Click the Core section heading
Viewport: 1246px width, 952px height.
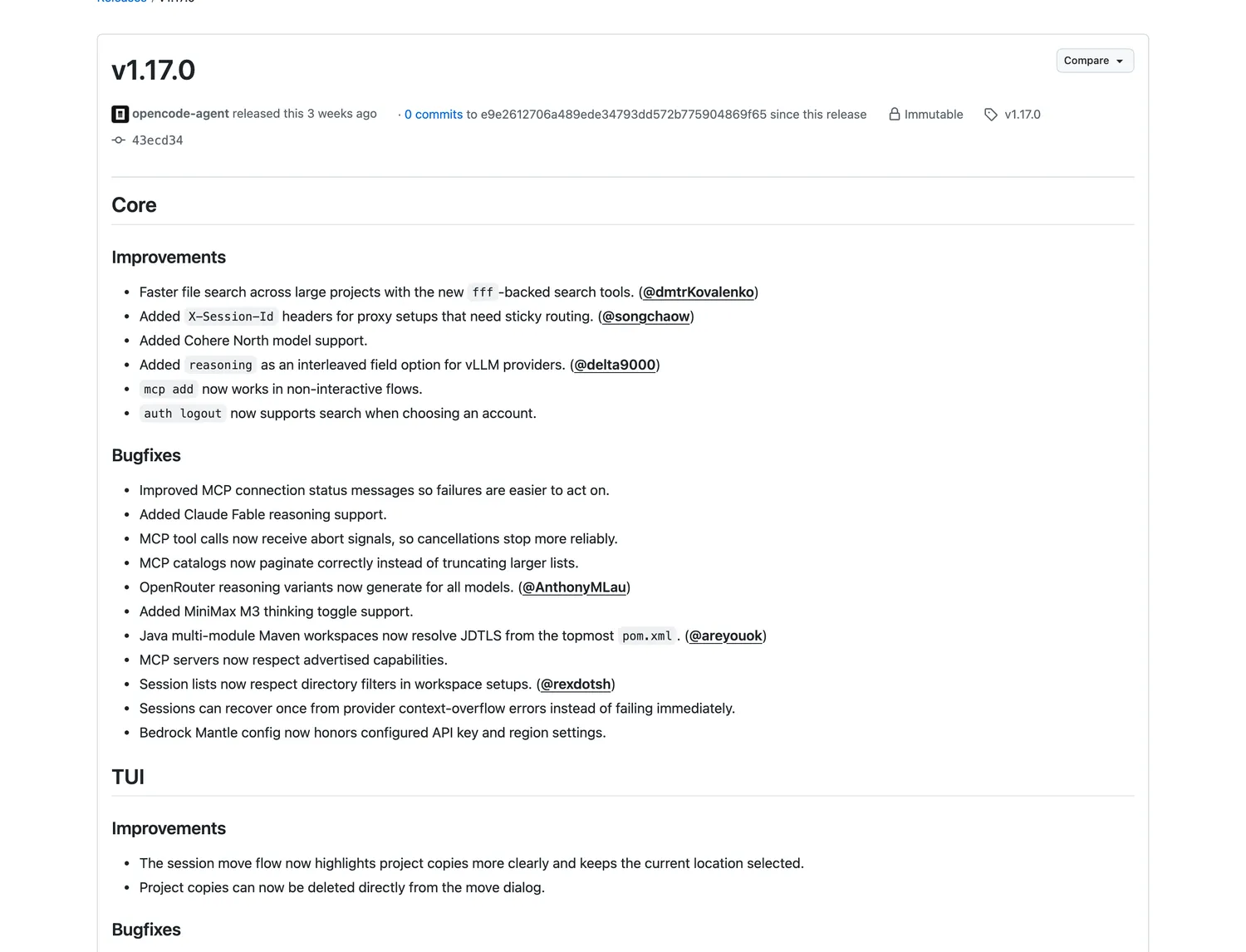[x=135, y=205]
